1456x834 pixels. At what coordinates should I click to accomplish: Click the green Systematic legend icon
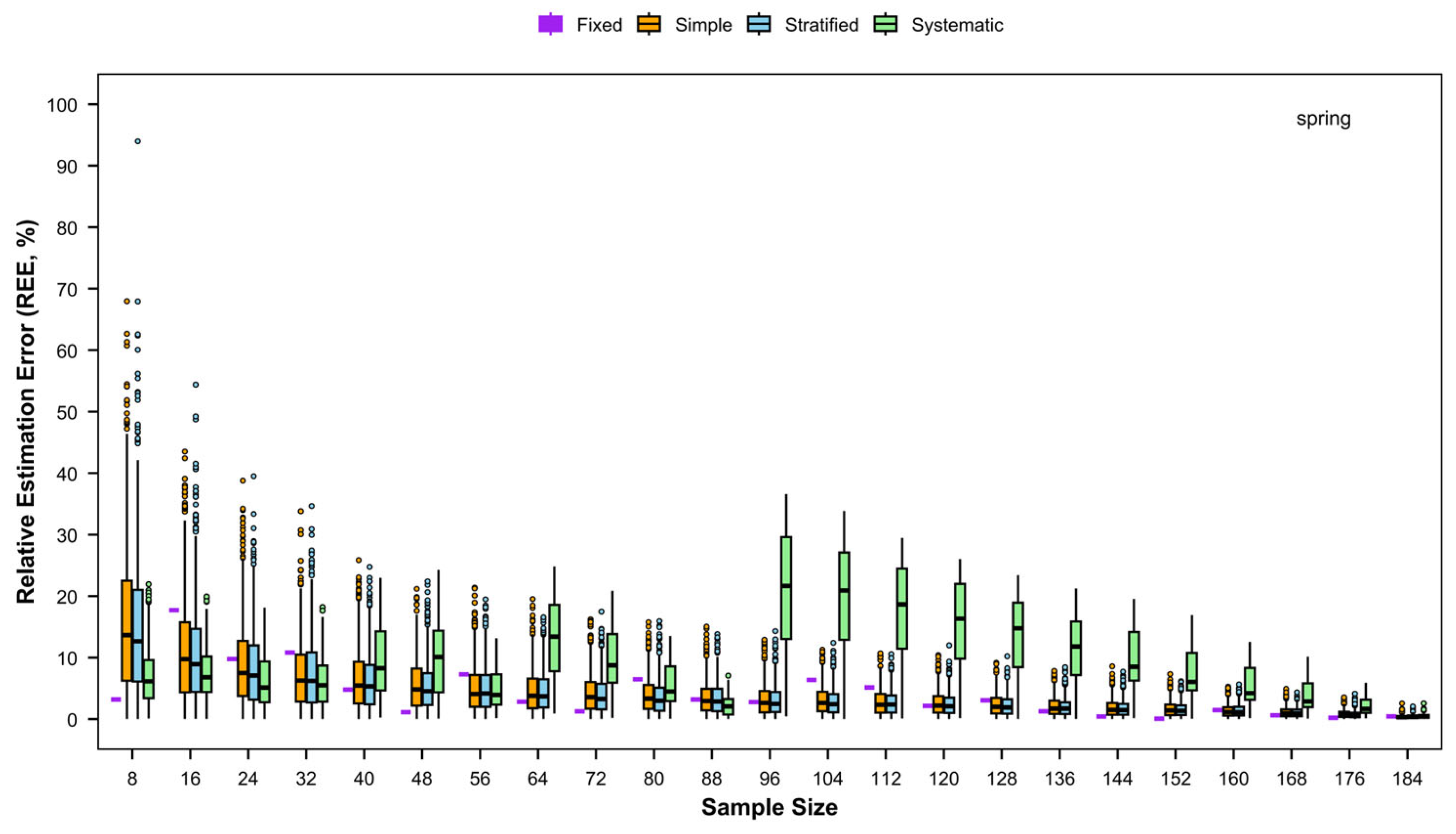(885, 24)
